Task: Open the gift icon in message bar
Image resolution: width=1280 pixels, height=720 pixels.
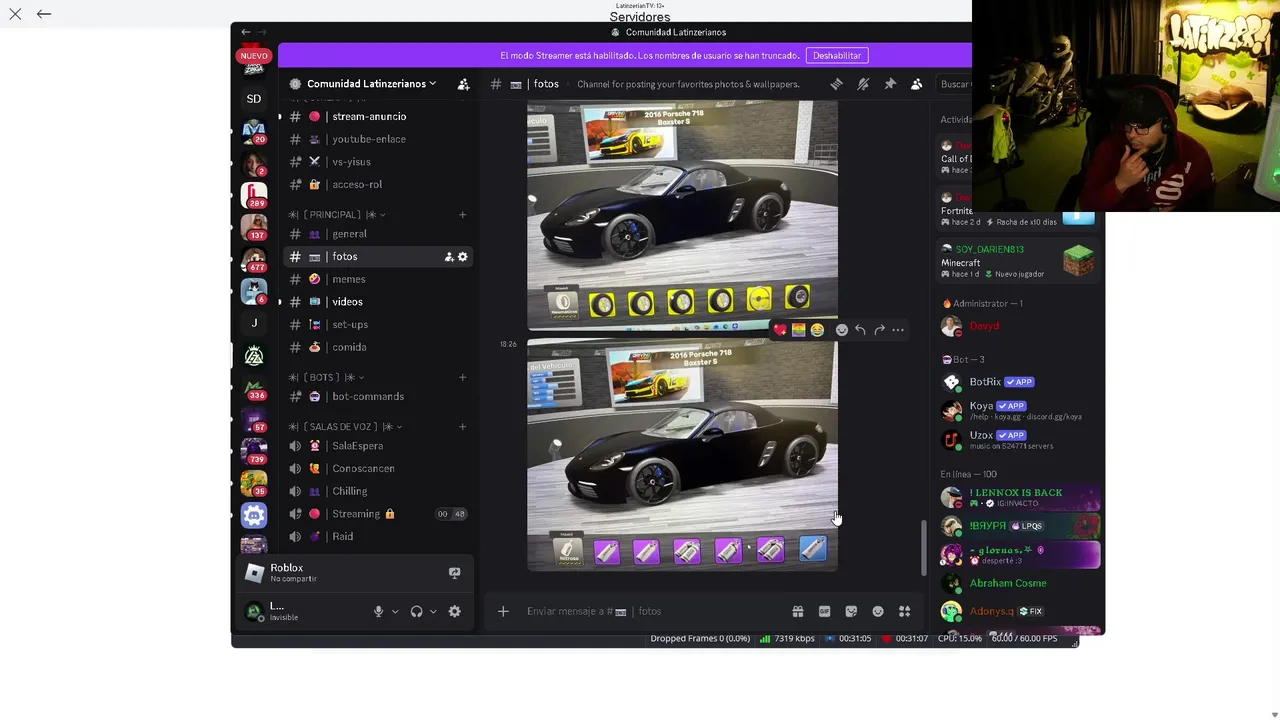Action: click(x=798, y=611)
